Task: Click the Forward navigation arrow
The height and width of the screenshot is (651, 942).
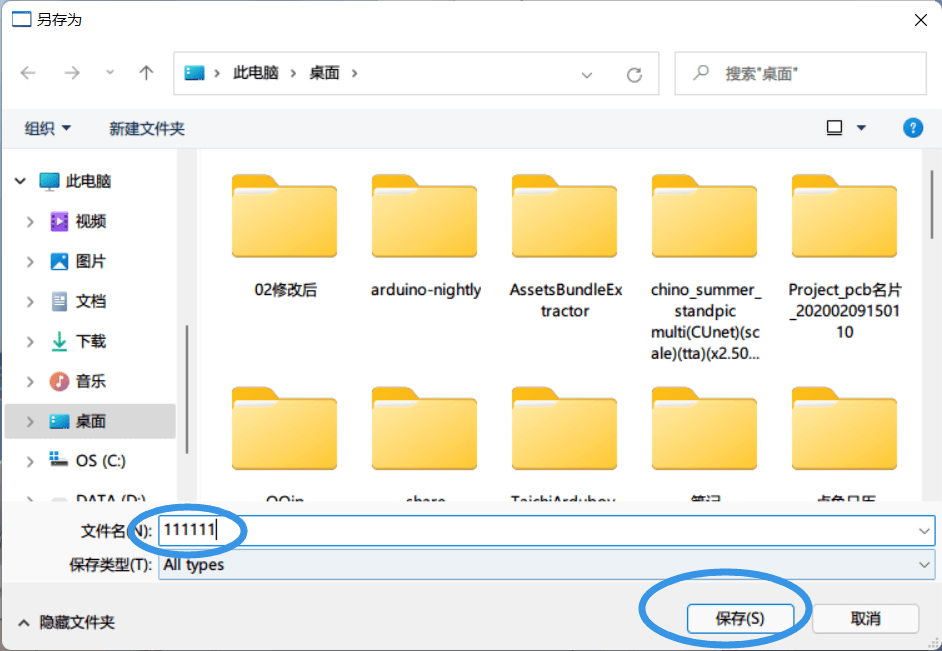Action: 71,73
